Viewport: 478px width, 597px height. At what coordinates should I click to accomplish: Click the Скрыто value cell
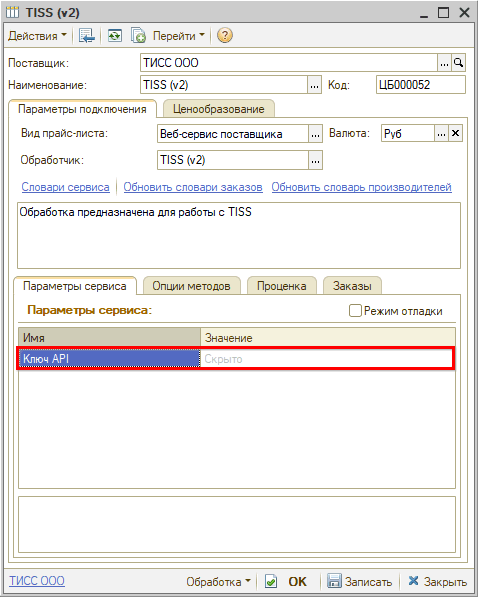(x=327, y=359)
